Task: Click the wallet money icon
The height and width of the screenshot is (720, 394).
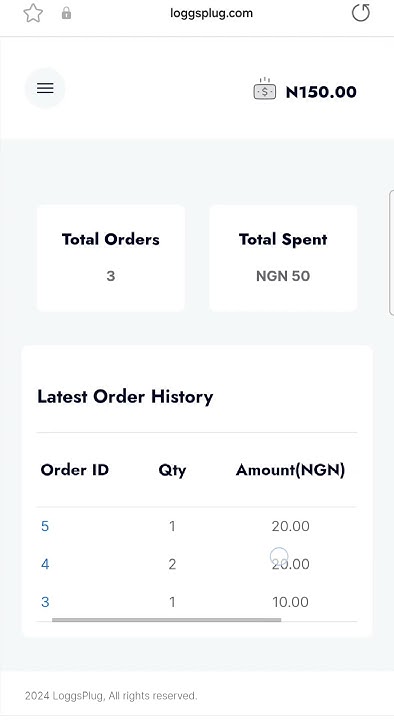Action: coord(265,89)
